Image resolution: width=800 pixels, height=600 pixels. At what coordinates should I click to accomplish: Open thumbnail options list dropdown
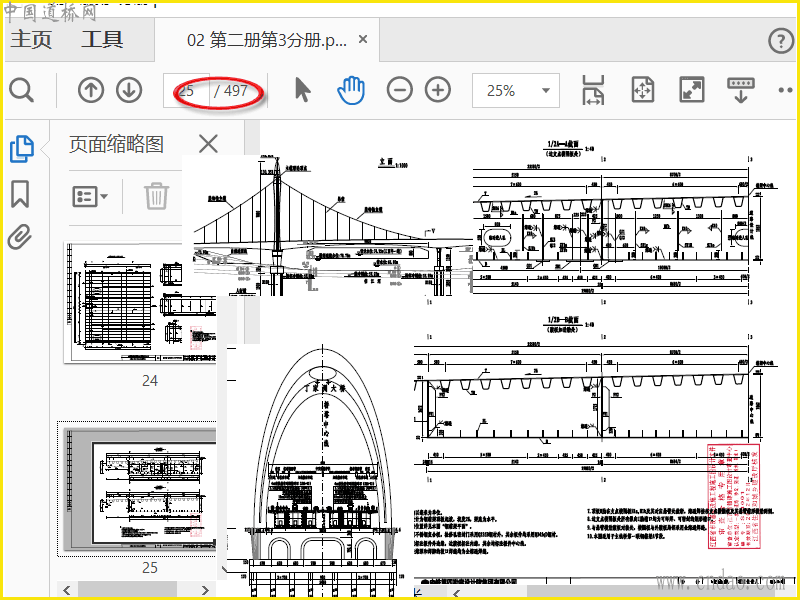[x=90, y=196]
